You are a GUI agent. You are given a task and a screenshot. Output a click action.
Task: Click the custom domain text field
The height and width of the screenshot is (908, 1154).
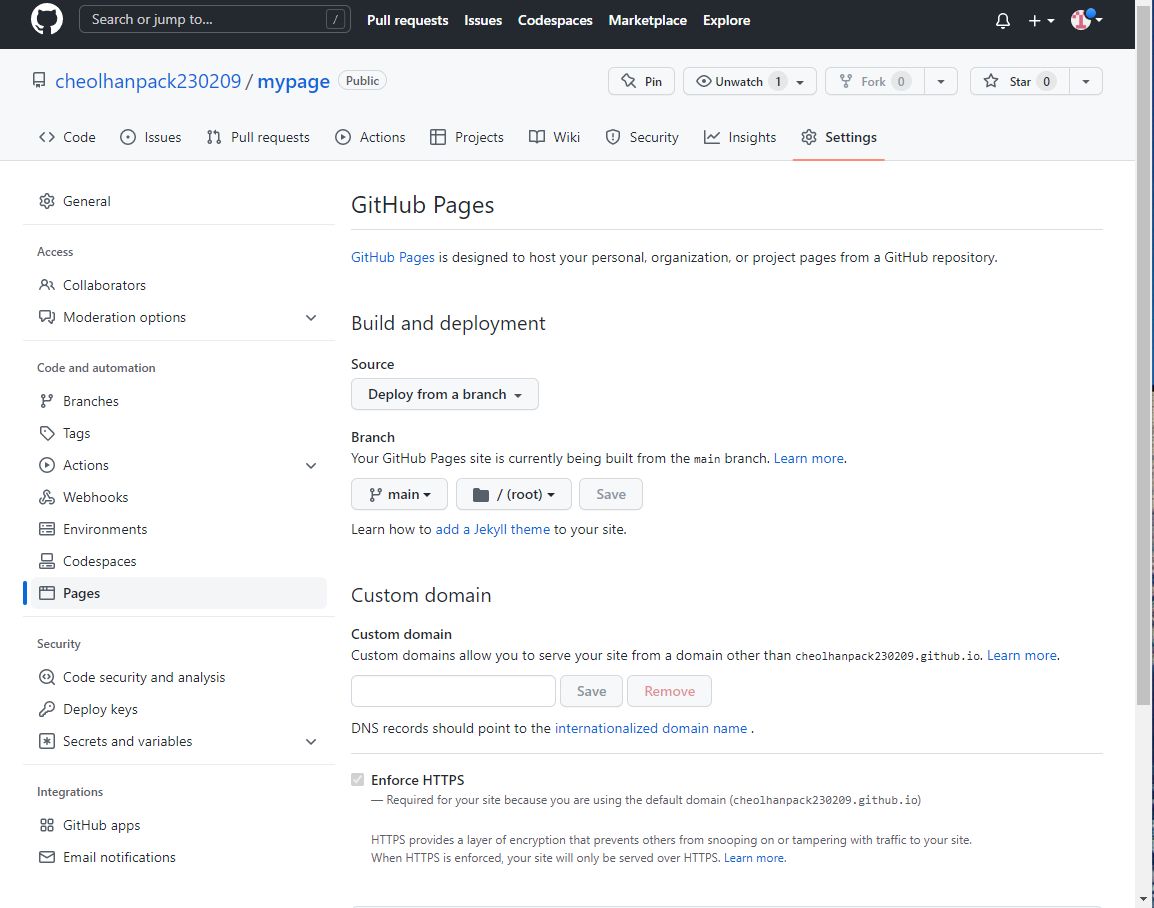(453, 691)
